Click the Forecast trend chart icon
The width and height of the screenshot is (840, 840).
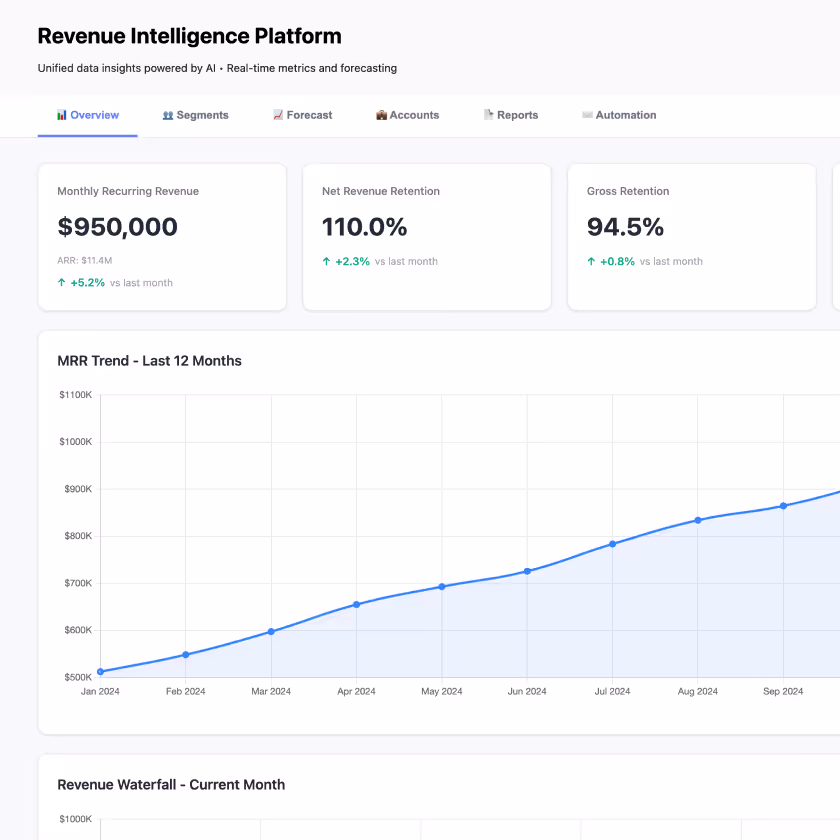277,114
